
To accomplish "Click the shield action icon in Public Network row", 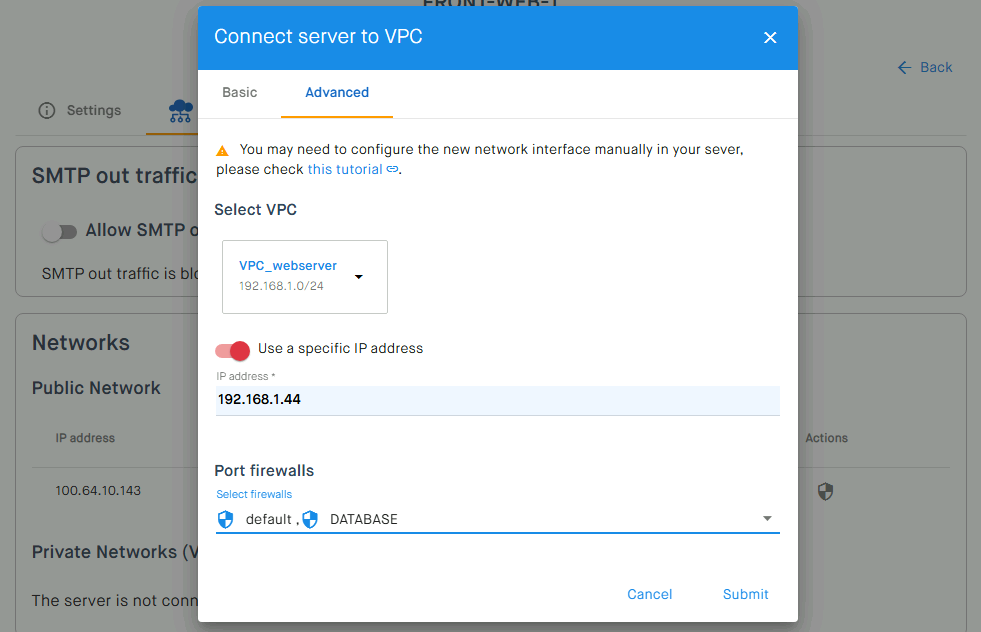I will click(825, 491).
